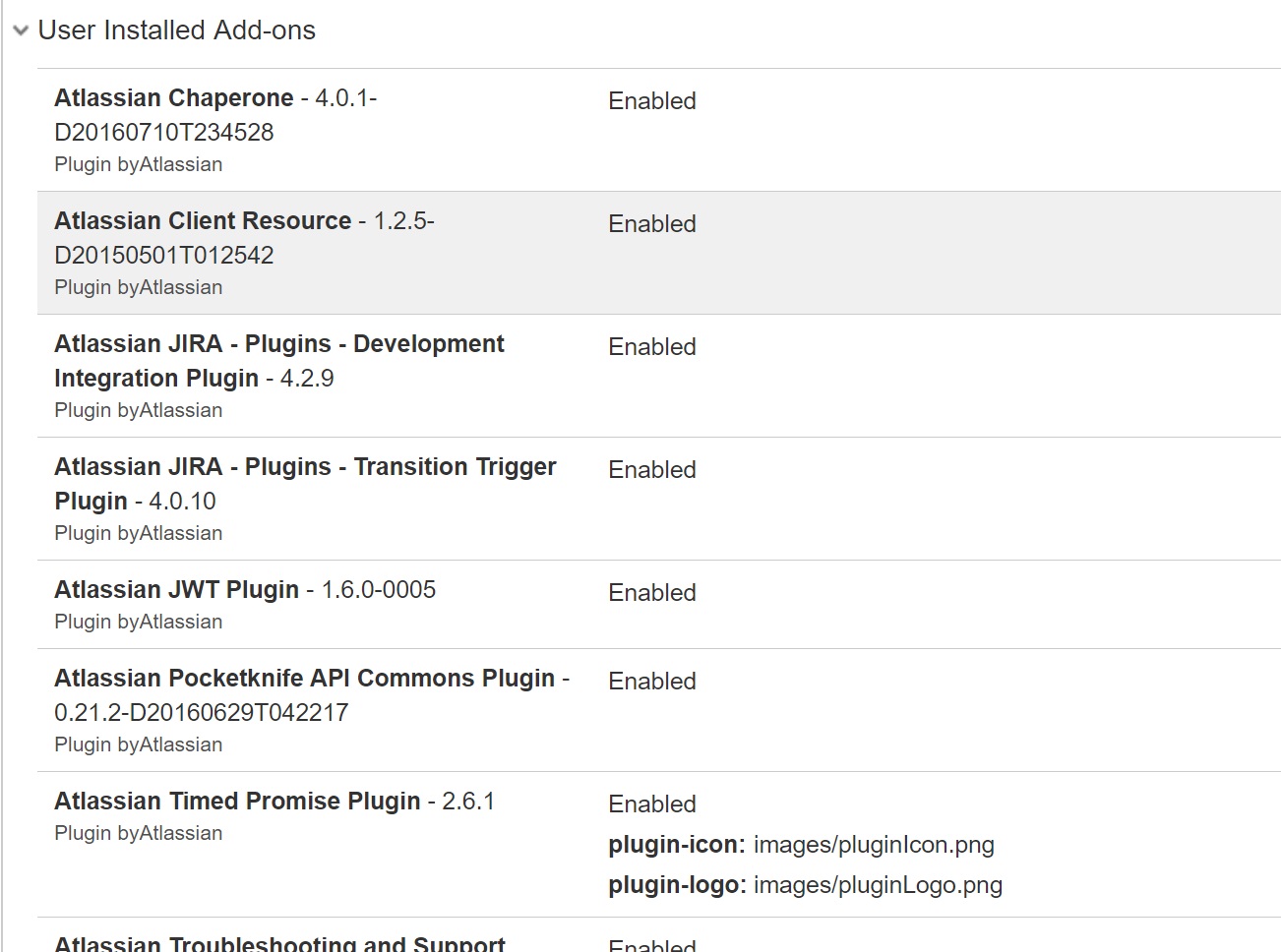Click the Transition Trigger Plugin entry

click(x=305, y=484)
